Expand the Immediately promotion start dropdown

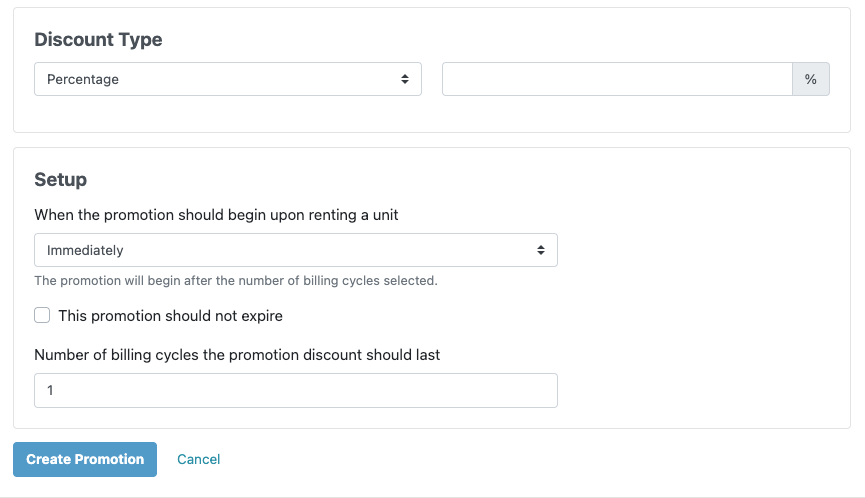(295, 250)
